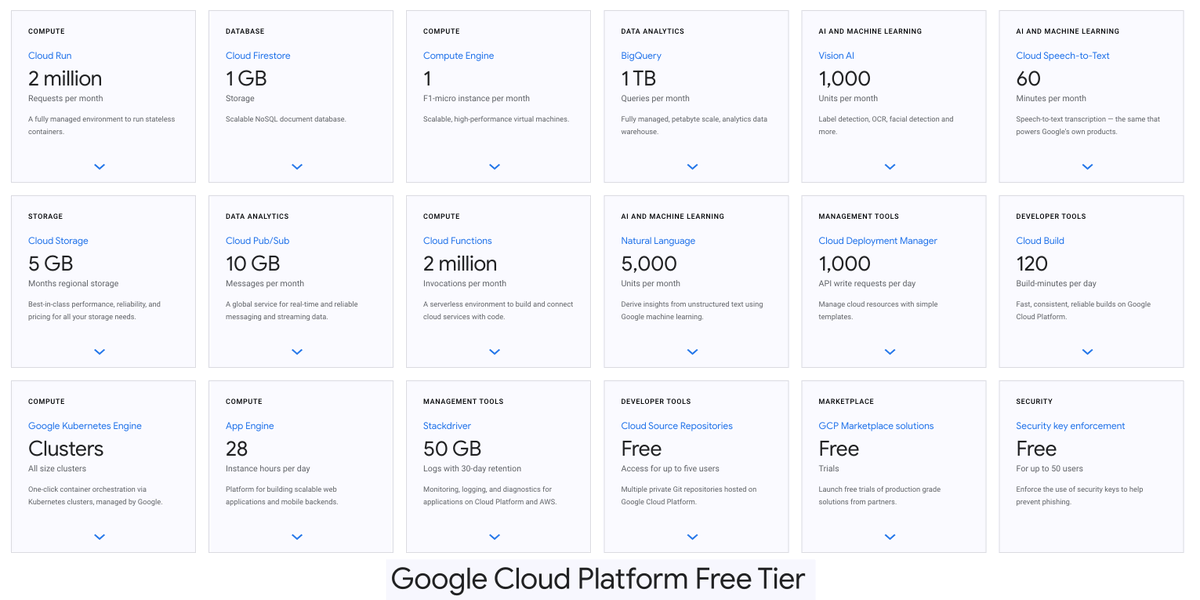Expand the Cloud Source Repositories card chevron
1200x600 pixels.
(x=692, y=537)
